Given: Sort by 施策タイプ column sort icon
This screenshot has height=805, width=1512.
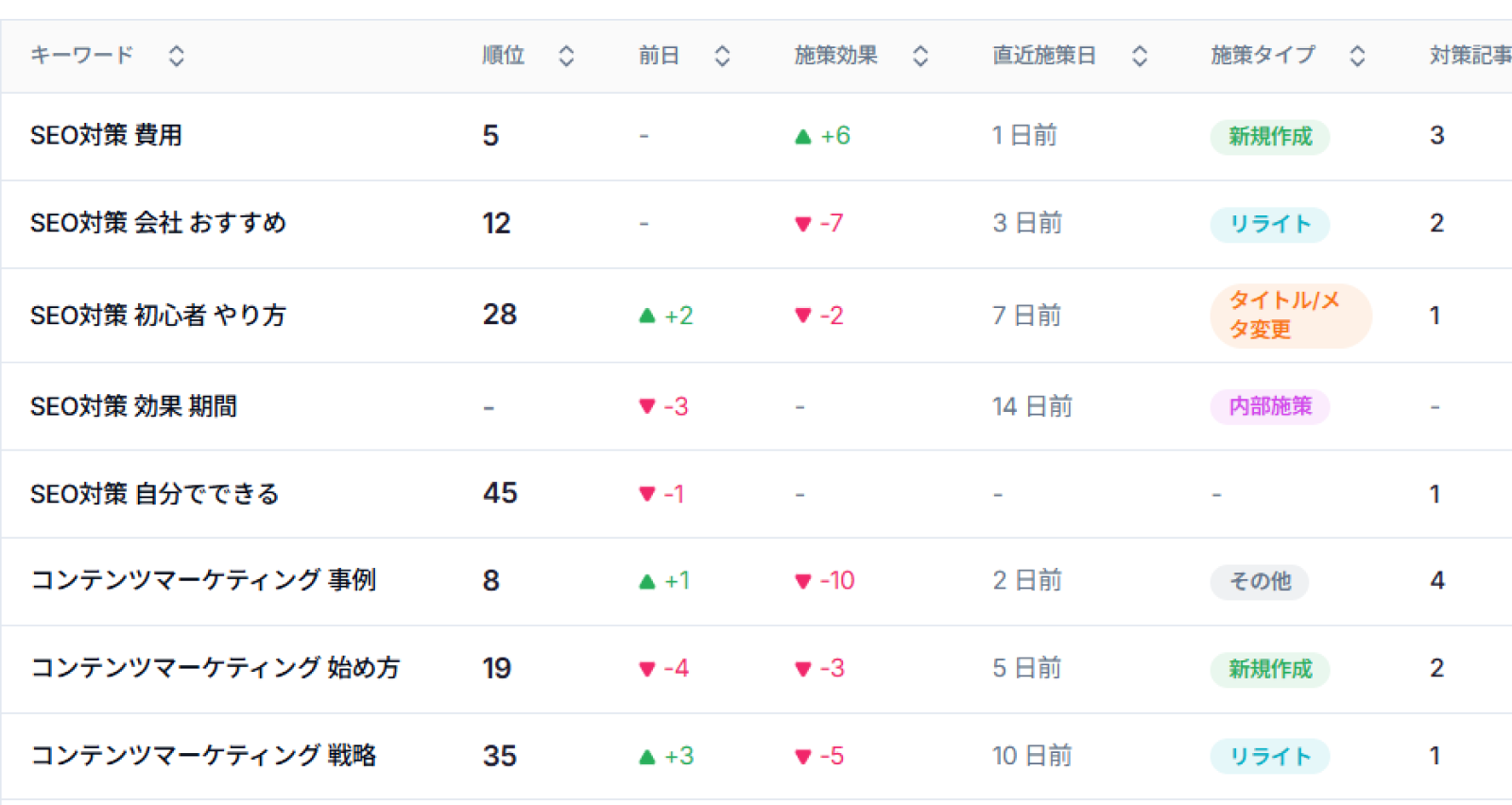Looking at the screenshot, I should tap(1357, 56).
